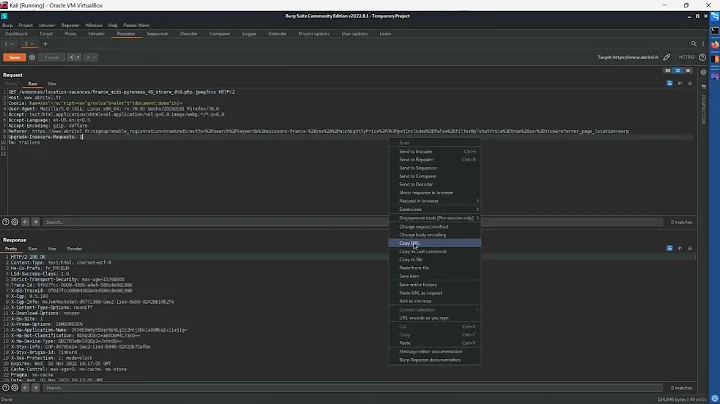Open the Decoder tab

[189, 34]
